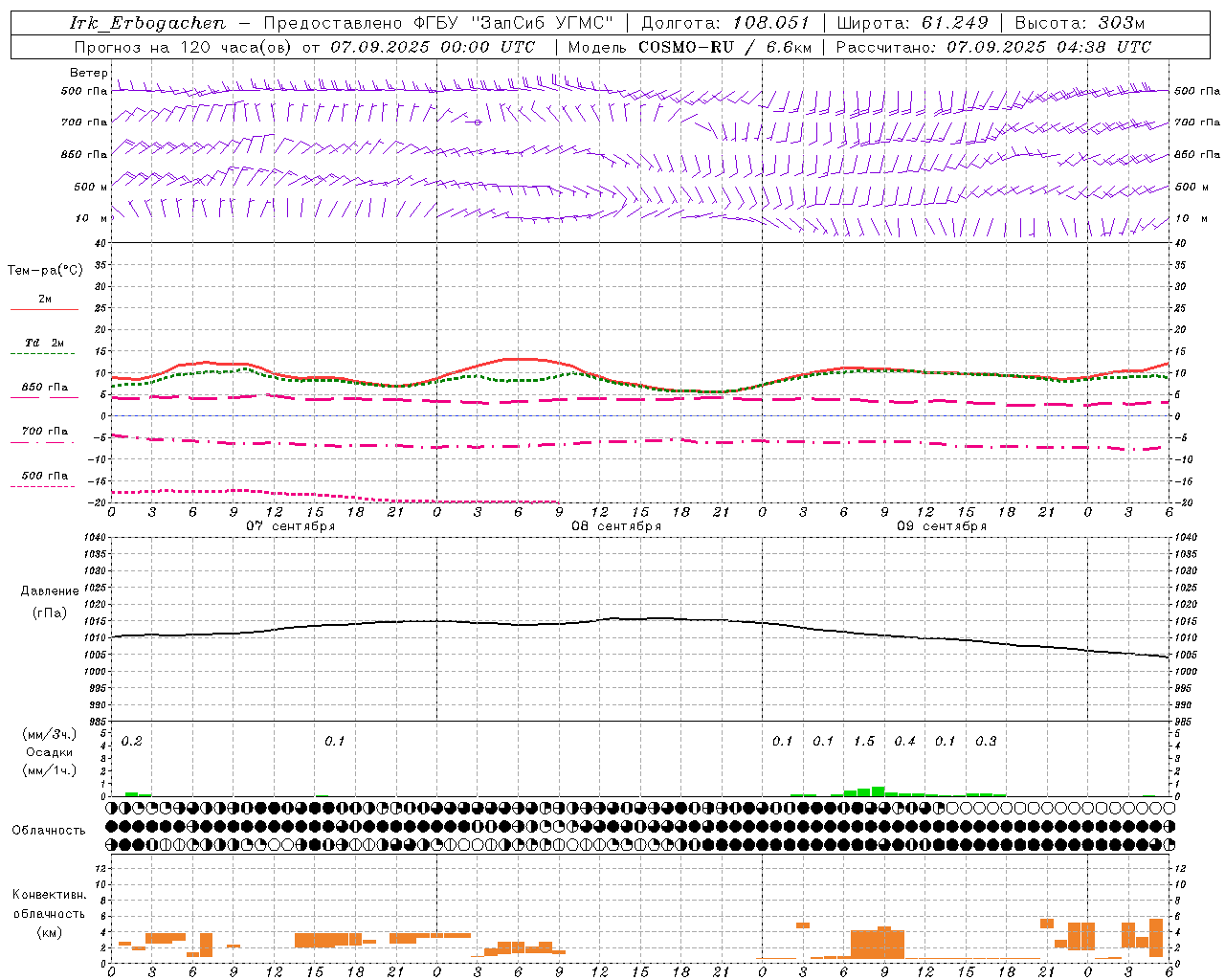1225x980 pixels.
Task: Click the Давление pressure panel label
Action: click(x=50, y=591)
